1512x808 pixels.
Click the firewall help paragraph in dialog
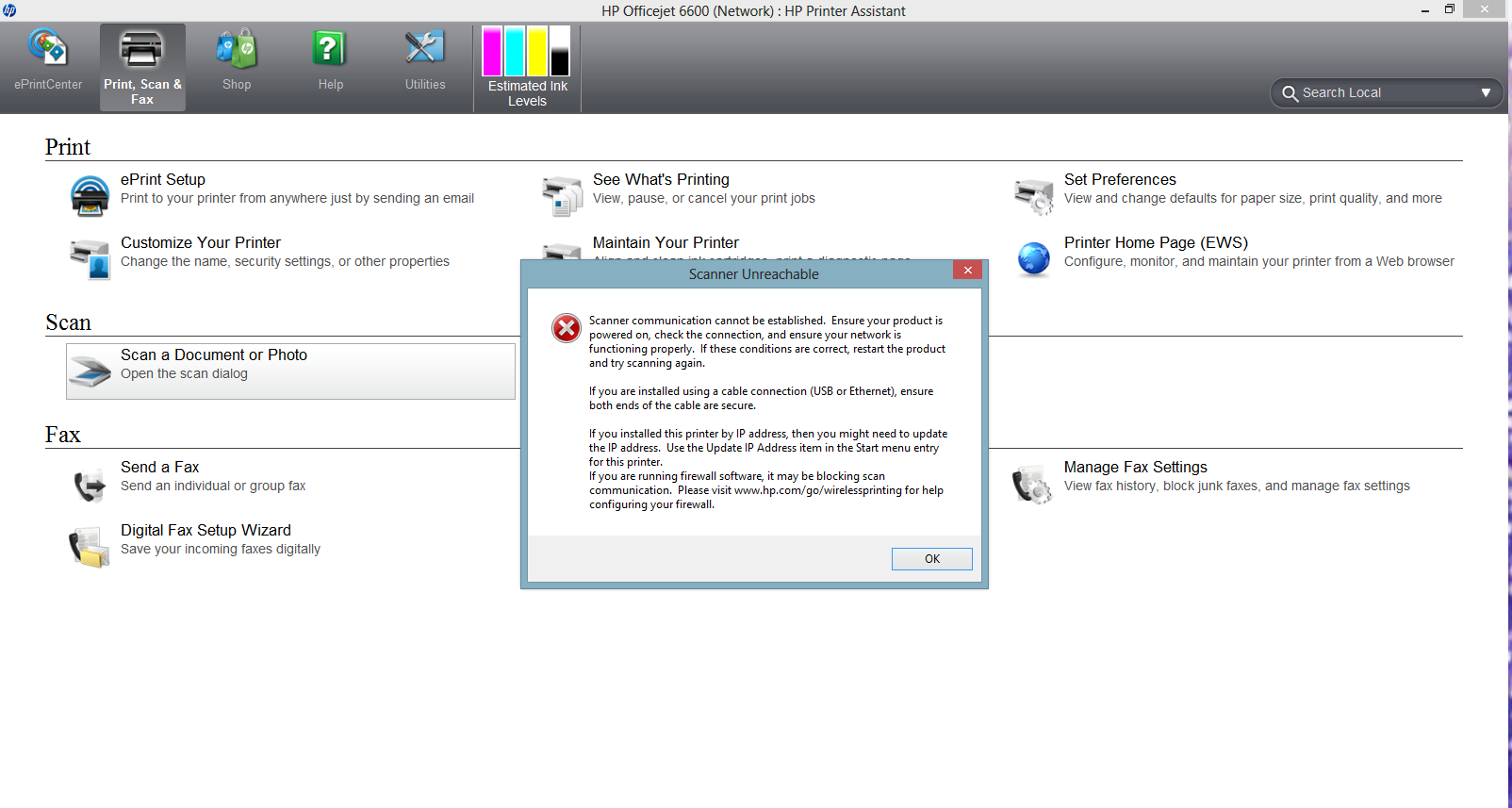(766, 490)
